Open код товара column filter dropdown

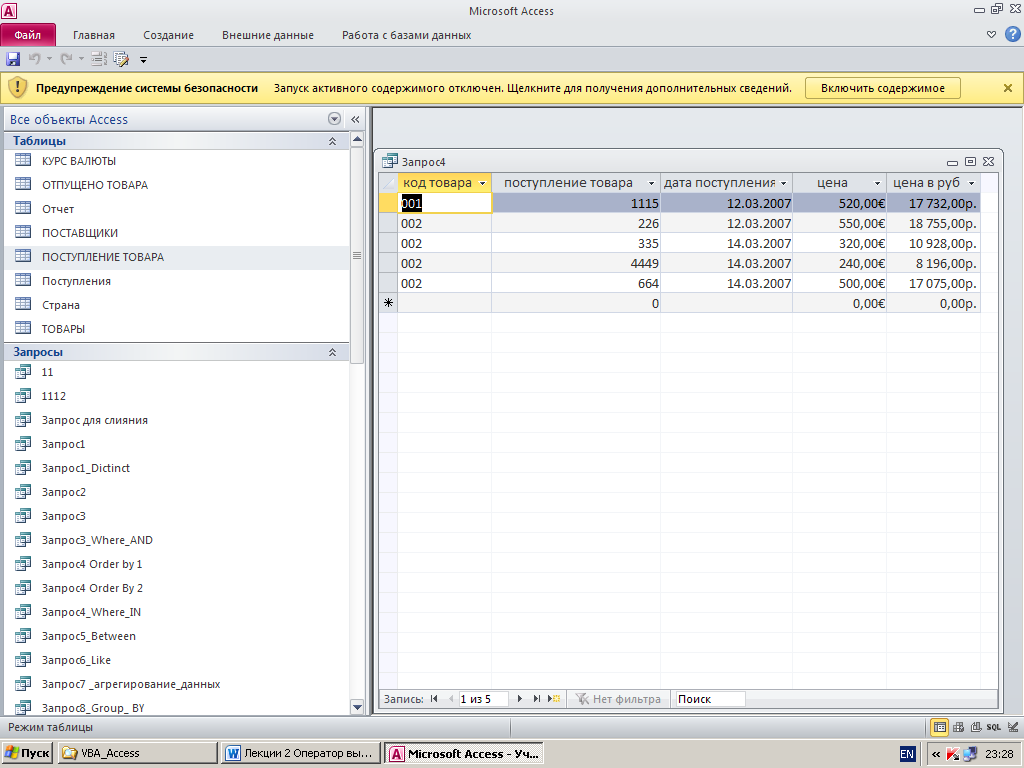point(483,184)
